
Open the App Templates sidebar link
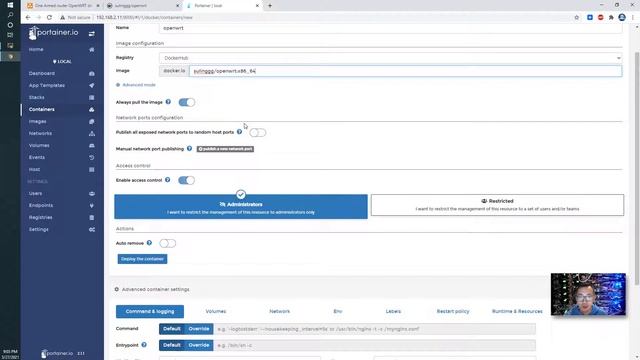[x=47, y=85]
